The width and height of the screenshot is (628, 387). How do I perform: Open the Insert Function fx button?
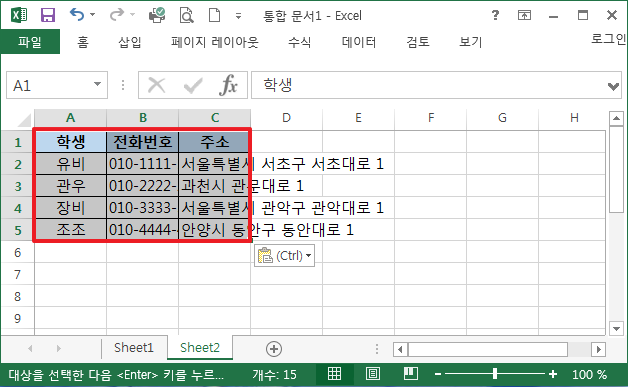[228, 85]
